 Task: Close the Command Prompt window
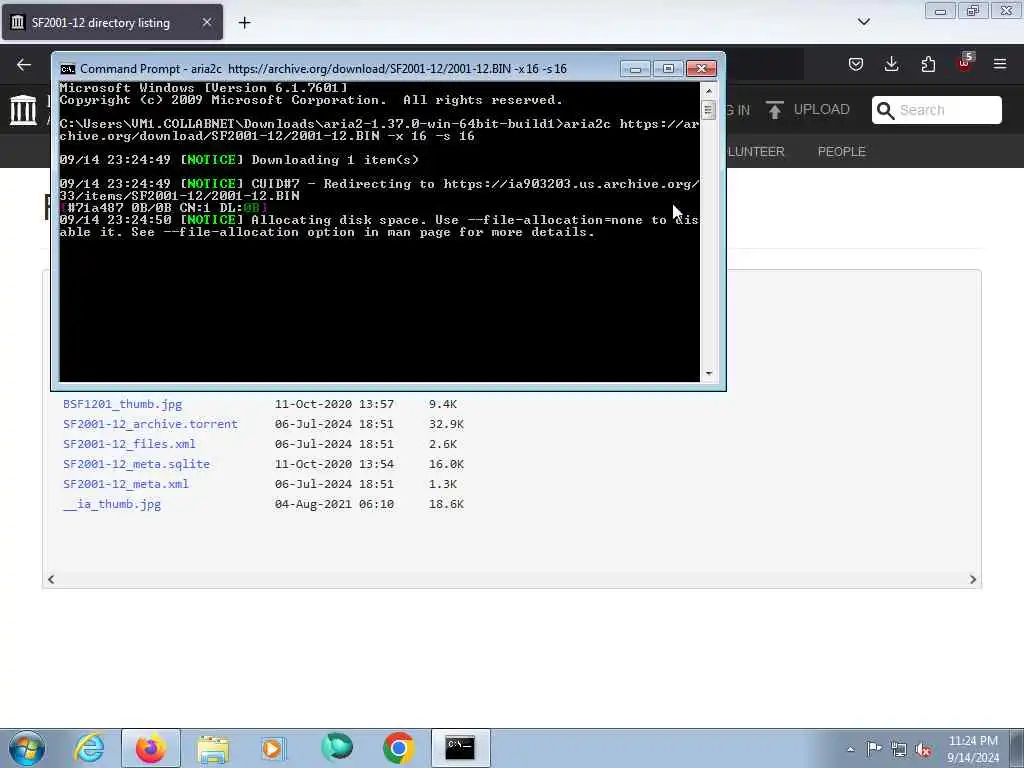[701, 69]
